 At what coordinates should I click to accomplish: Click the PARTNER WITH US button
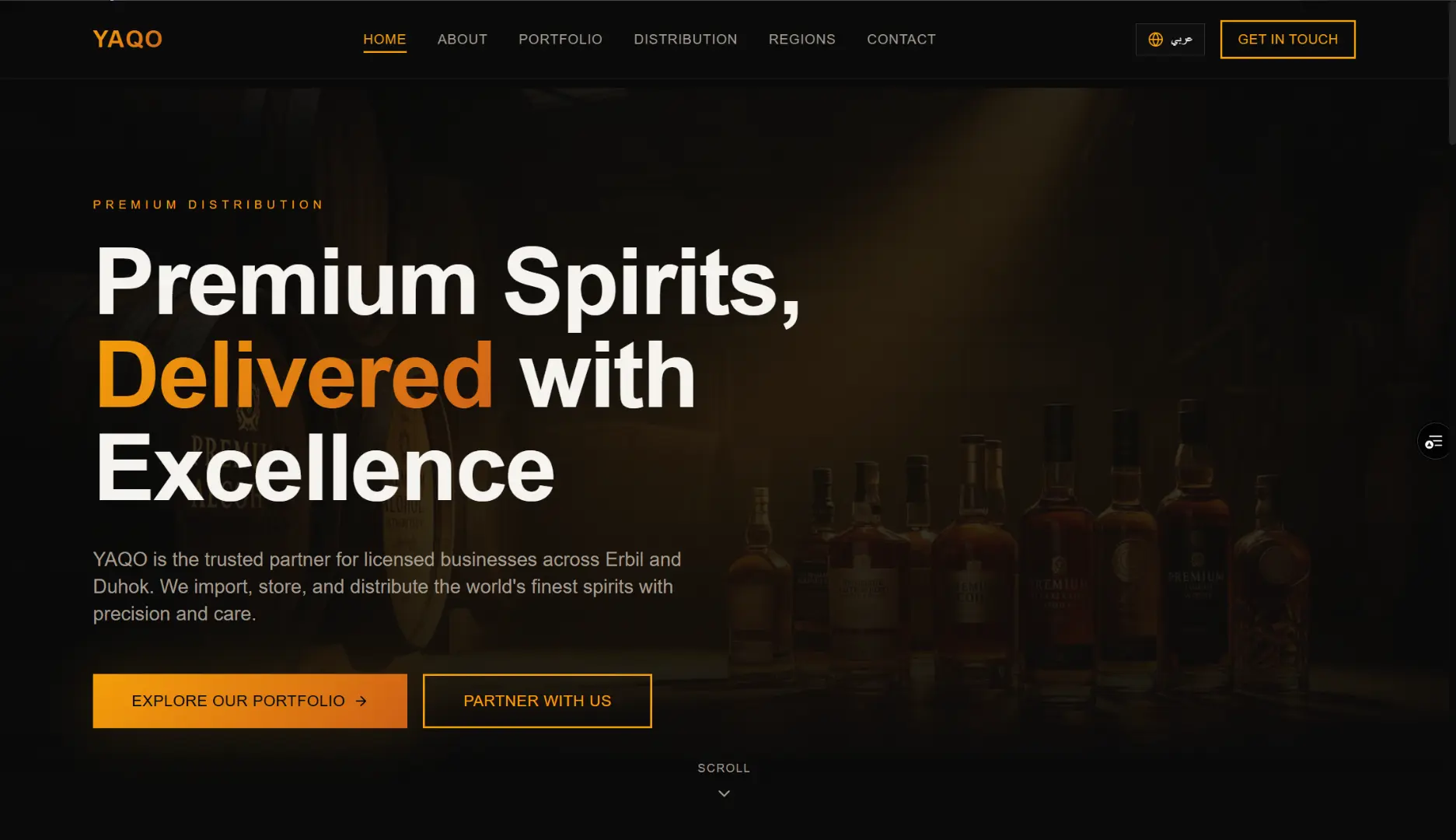tap(537, 701)
